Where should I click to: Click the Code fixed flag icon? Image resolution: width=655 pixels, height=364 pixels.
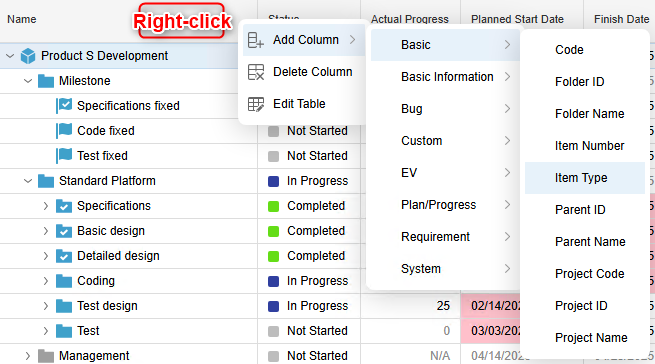pos(64,130)
